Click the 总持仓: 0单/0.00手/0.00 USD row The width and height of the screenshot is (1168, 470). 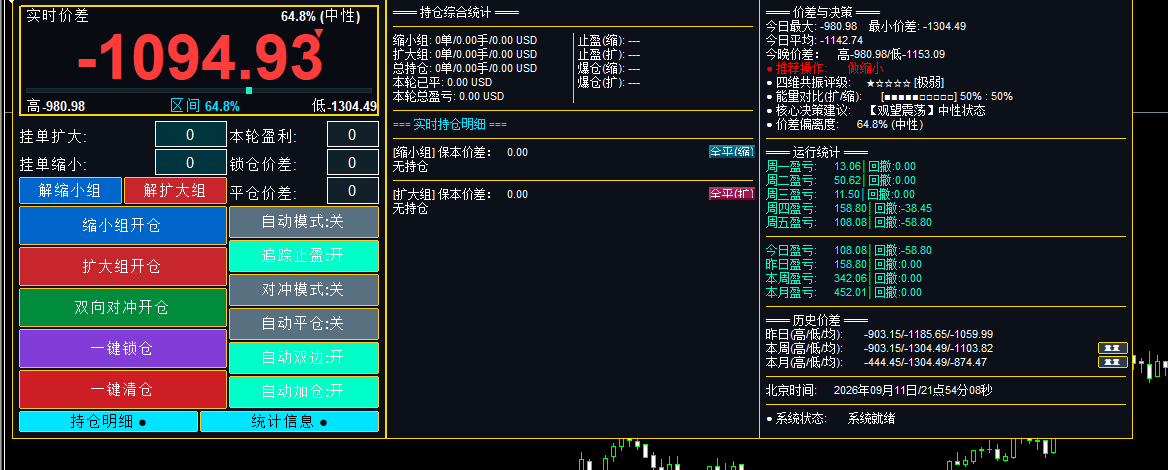click(x=465, y=68)
